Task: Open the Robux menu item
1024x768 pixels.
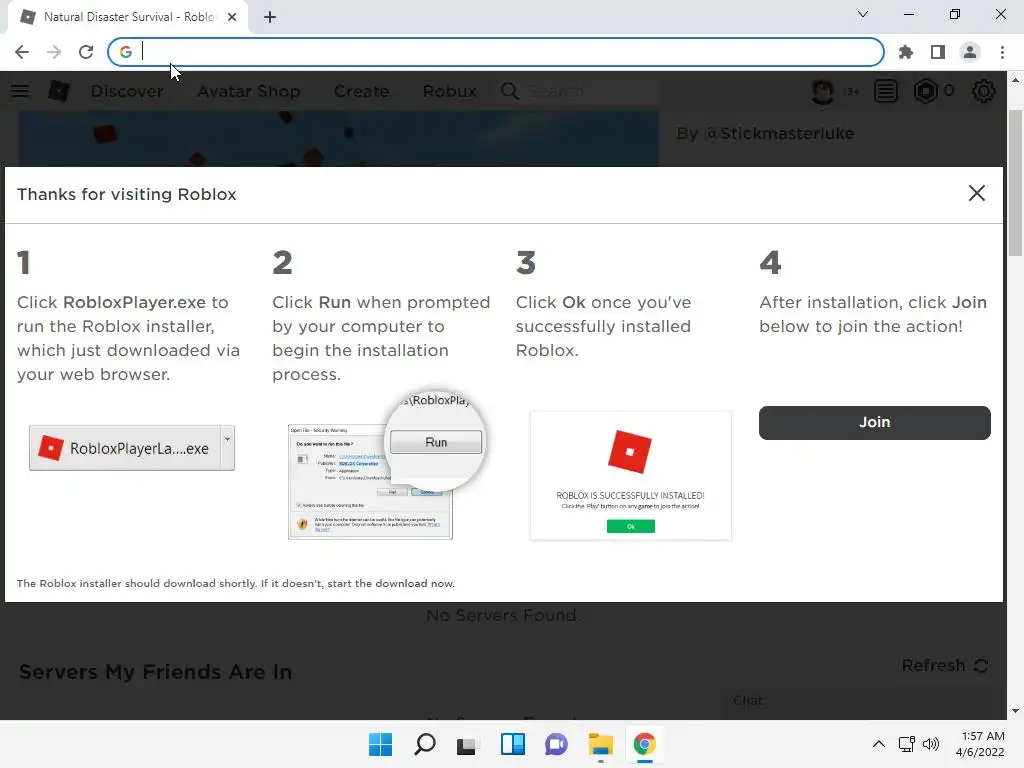Action: click(449, 91)
